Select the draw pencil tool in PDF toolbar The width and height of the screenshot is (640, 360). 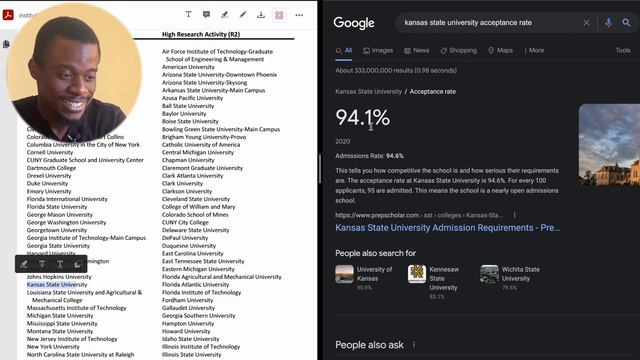click(x=242, y=15)
